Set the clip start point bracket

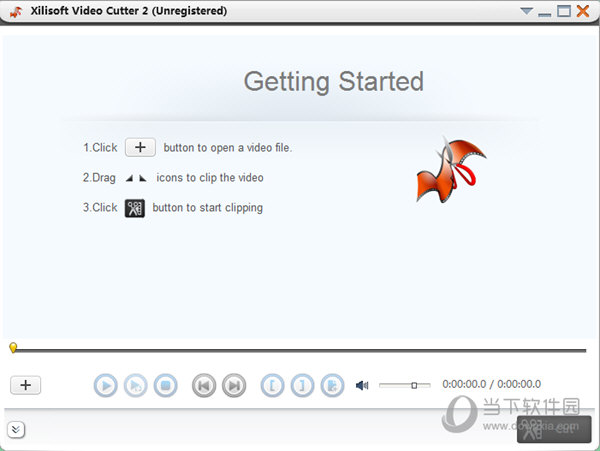tap(272, 386)
